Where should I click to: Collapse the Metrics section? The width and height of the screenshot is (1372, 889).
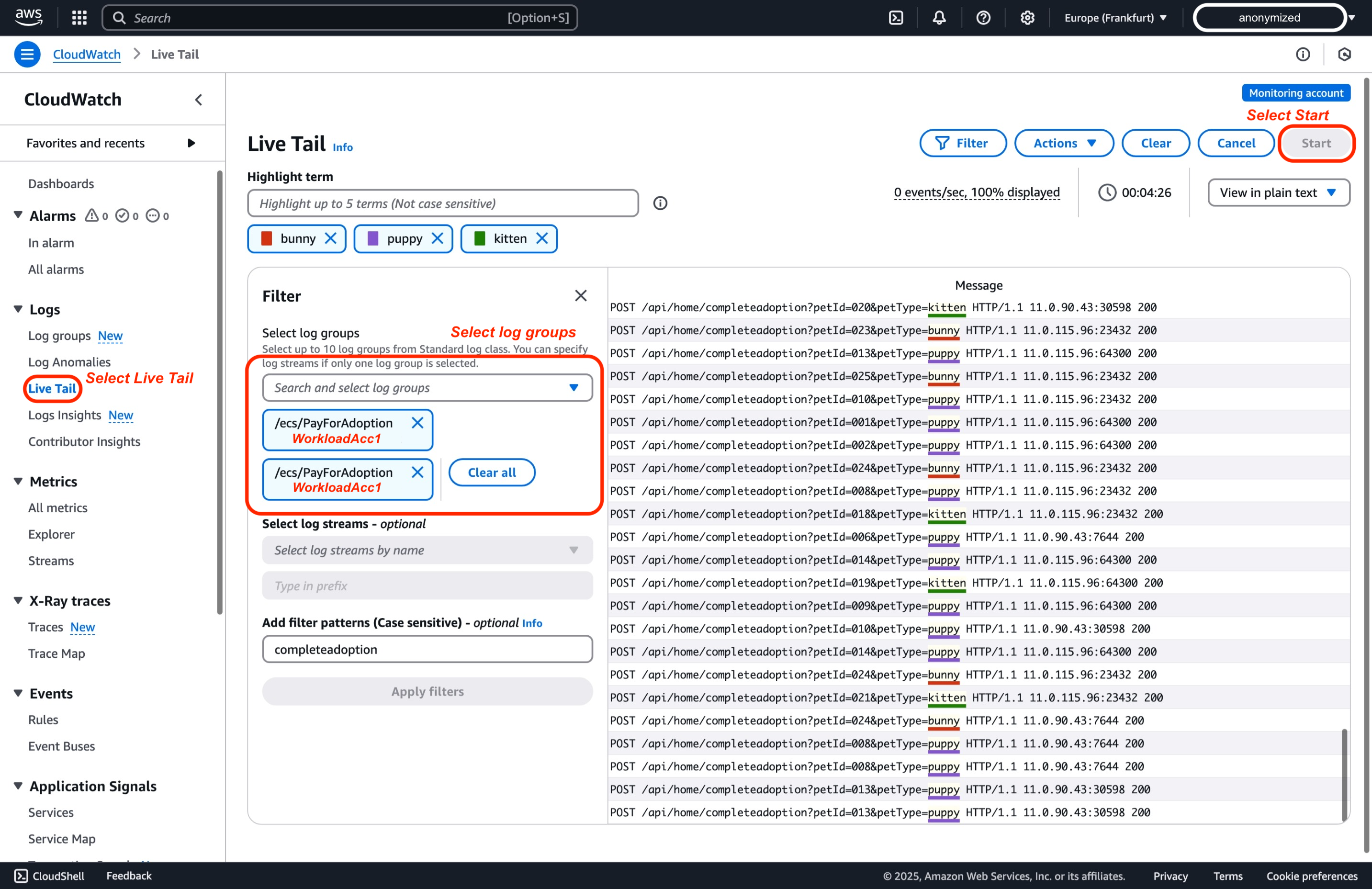pyautogui.click(x=18, y=482)
